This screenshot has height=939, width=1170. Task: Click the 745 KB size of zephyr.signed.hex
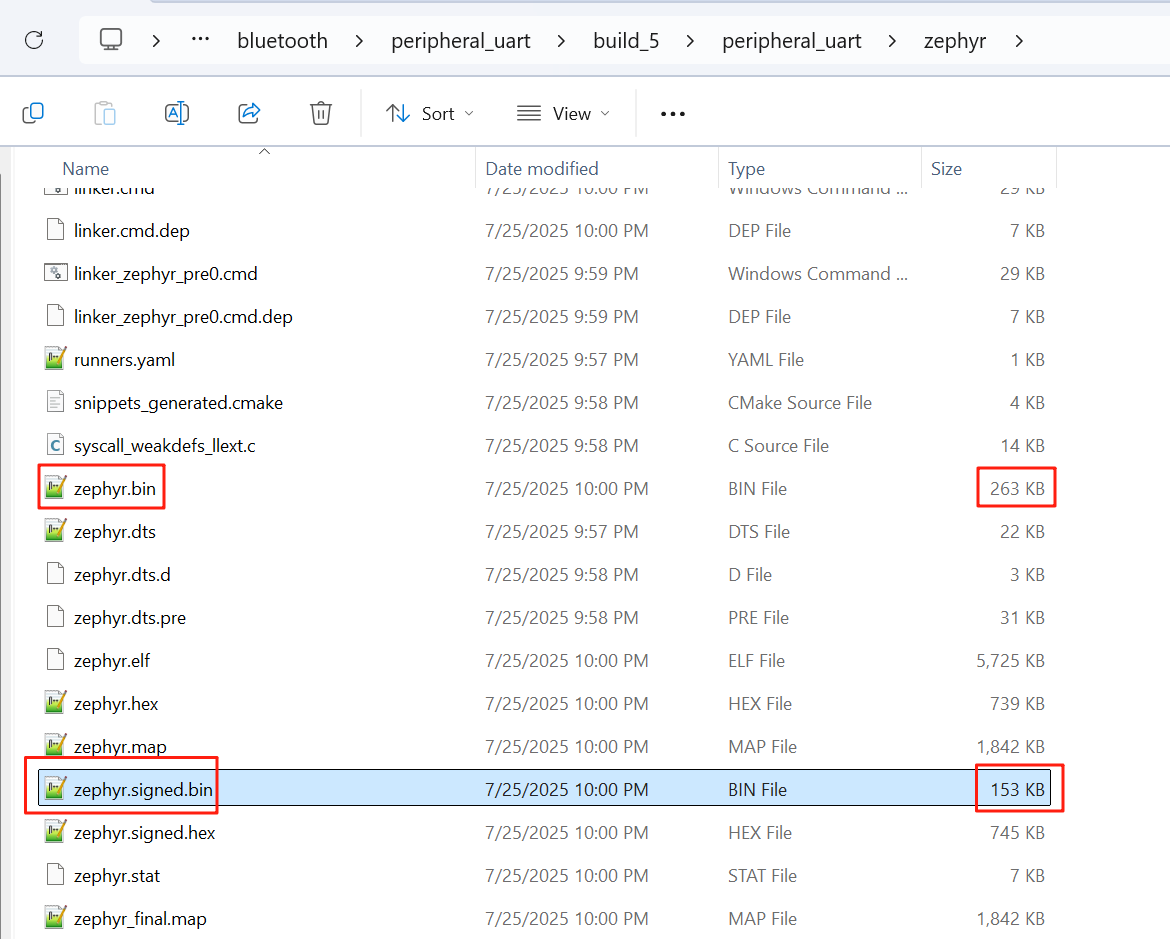pos(1017,832)
